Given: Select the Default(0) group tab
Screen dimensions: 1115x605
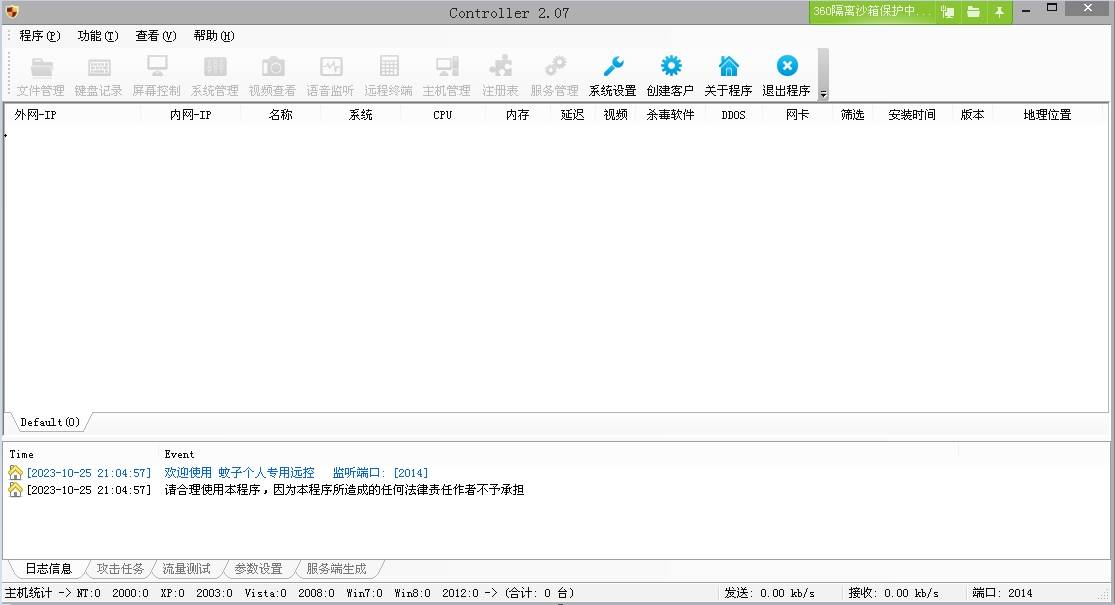Looking at the screenshot, I should pyautogui.click(x=50, y=422).
